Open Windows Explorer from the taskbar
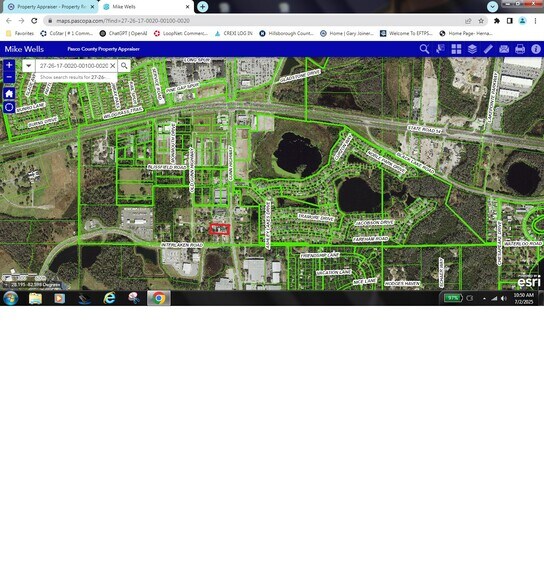Screen dimensions: 544x588 tap(35, 298)
